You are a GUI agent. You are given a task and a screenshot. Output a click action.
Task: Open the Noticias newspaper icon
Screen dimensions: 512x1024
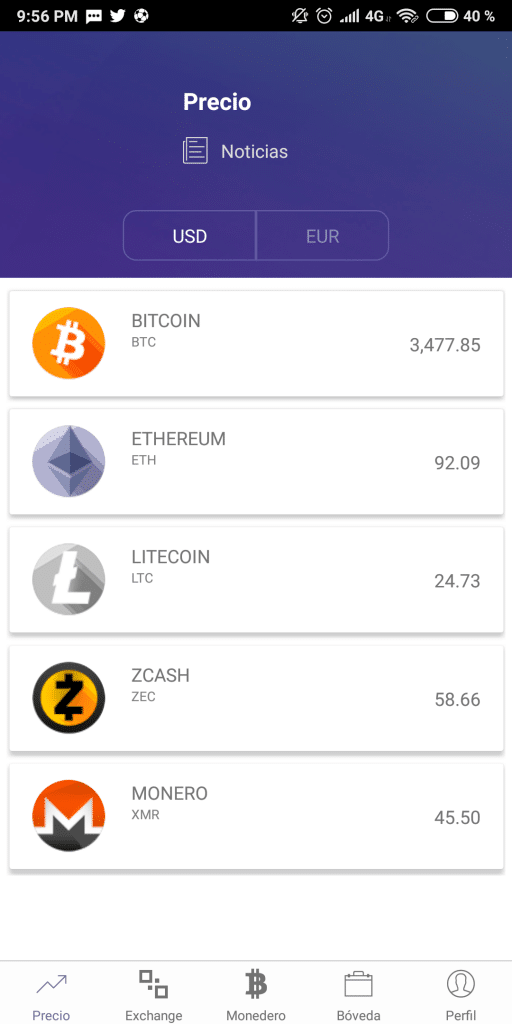pos(195,151)
